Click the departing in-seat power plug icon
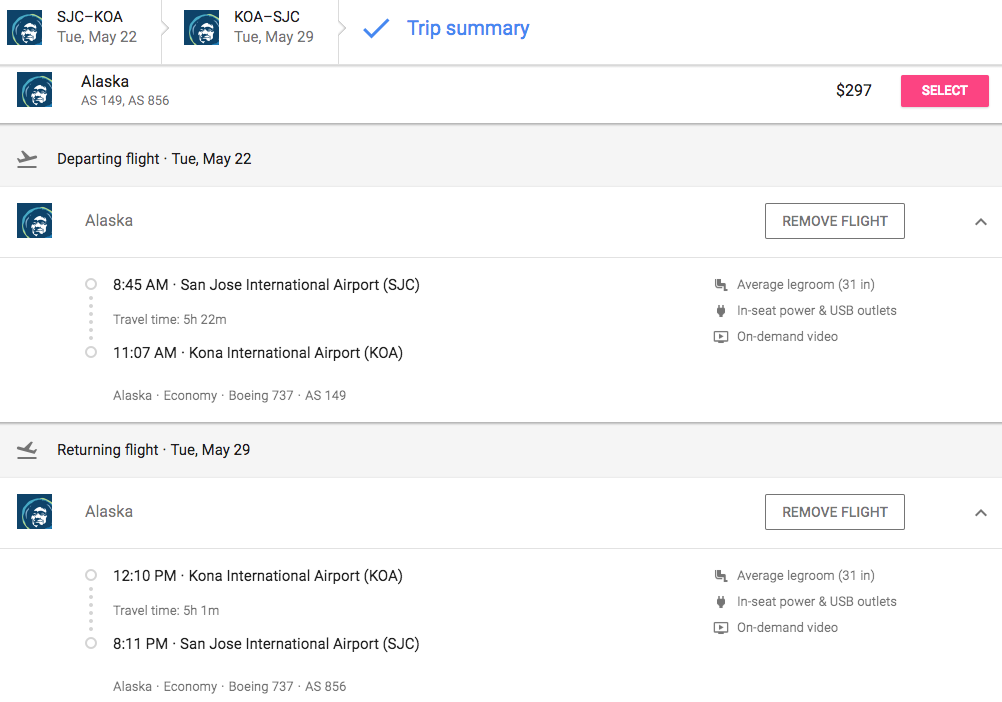Viewport: 1002px width, 702px height. click(720, 310)
